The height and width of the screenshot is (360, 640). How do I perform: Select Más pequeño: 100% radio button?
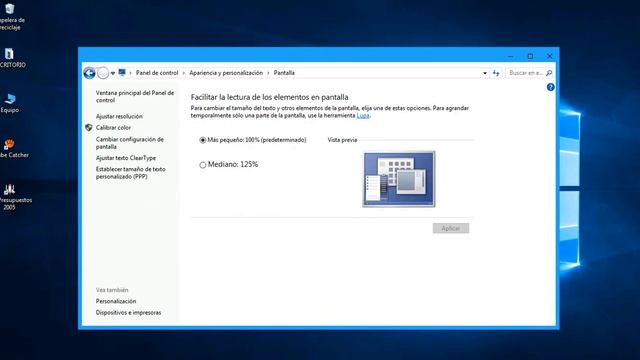pos(202,140)
